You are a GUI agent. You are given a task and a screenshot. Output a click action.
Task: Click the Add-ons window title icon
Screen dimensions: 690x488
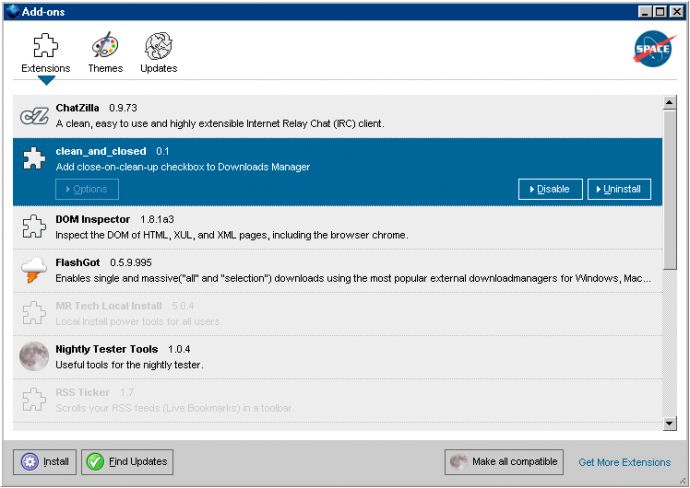point(12,11)
